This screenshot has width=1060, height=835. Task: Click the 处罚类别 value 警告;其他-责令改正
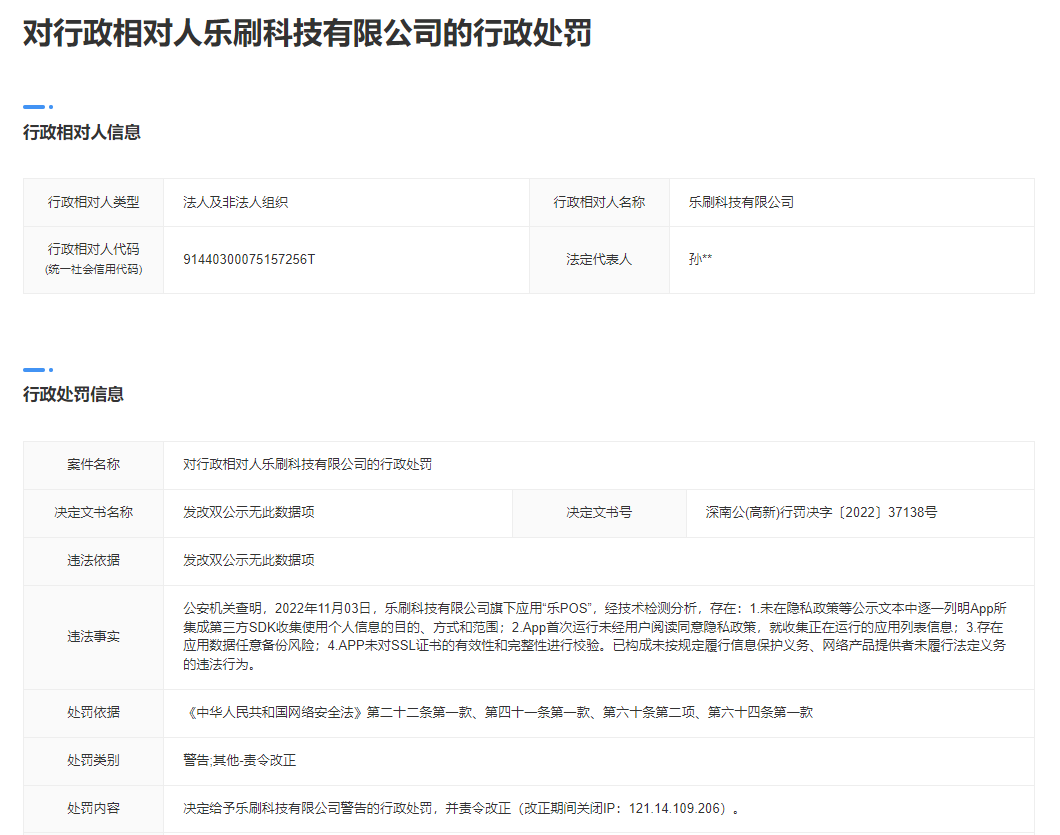(240, 760)
